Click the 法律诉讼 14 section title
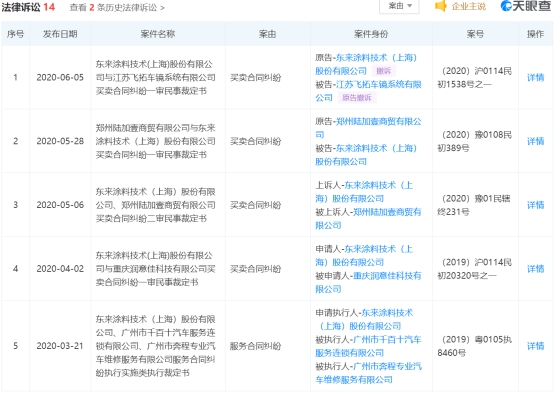The width and height of the screenshot is (554, 393). click(28, 7)
